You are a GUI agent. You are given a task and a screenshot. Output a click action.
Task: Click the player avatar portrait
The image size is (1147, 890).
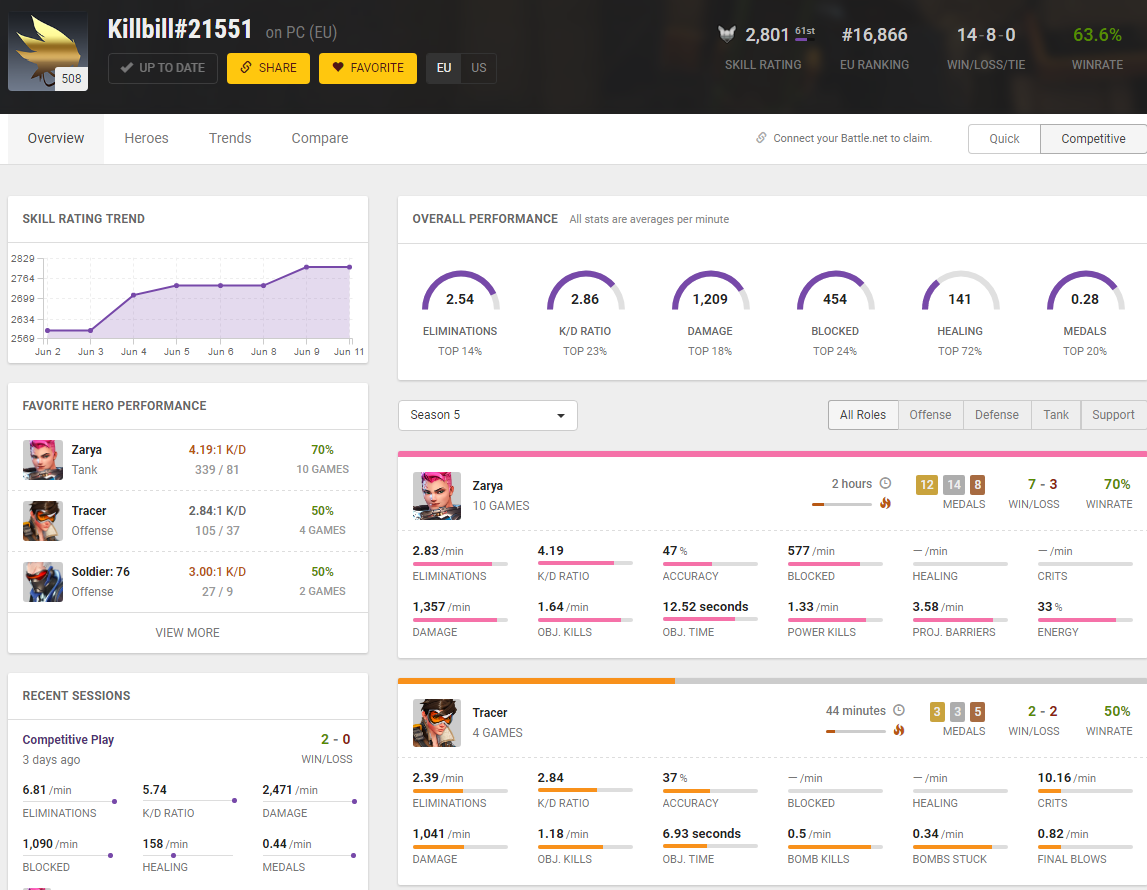[x=48, y=50]
